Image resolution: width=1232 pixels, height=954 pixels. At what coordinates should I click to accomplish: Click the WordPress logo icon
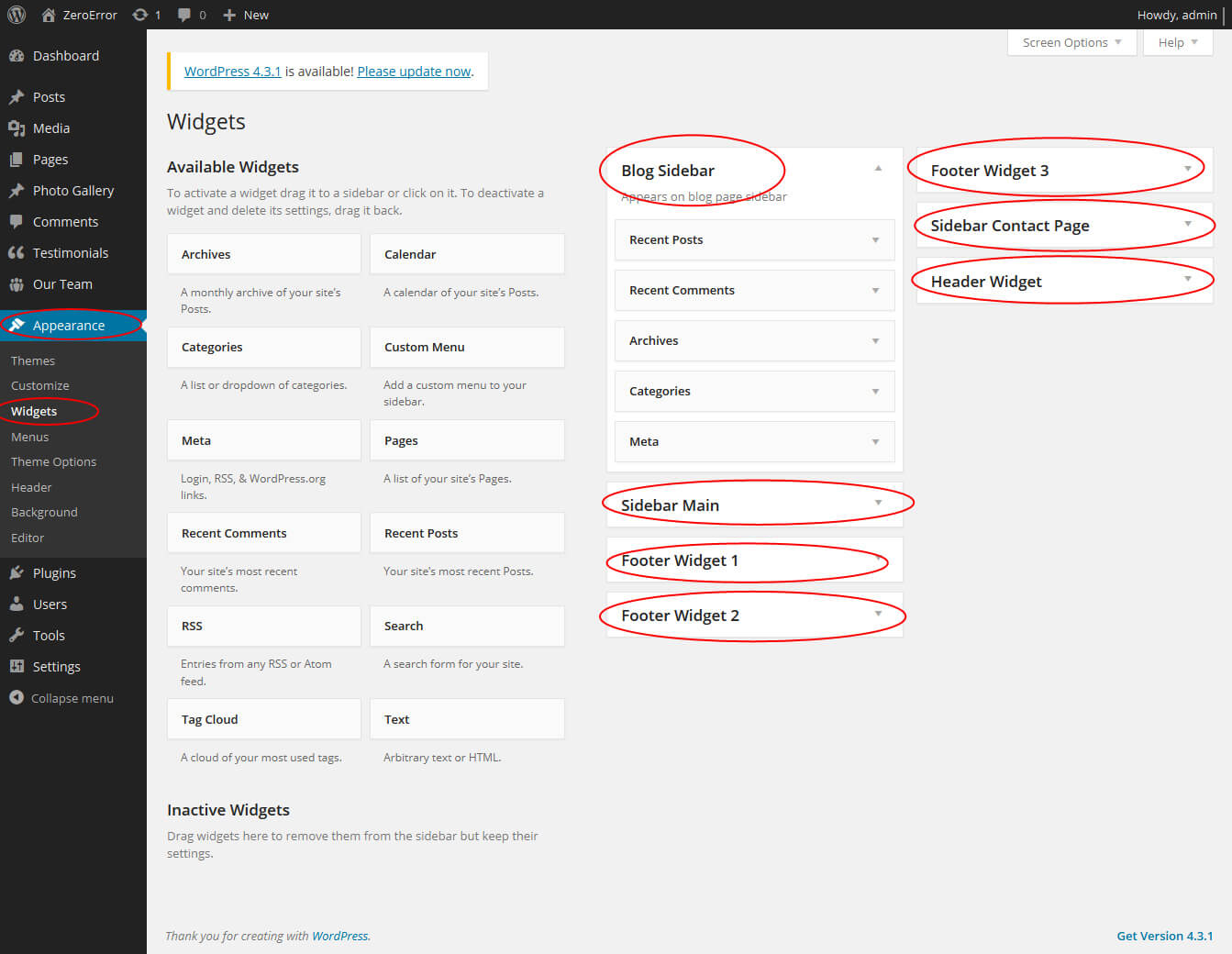[17, 15]
